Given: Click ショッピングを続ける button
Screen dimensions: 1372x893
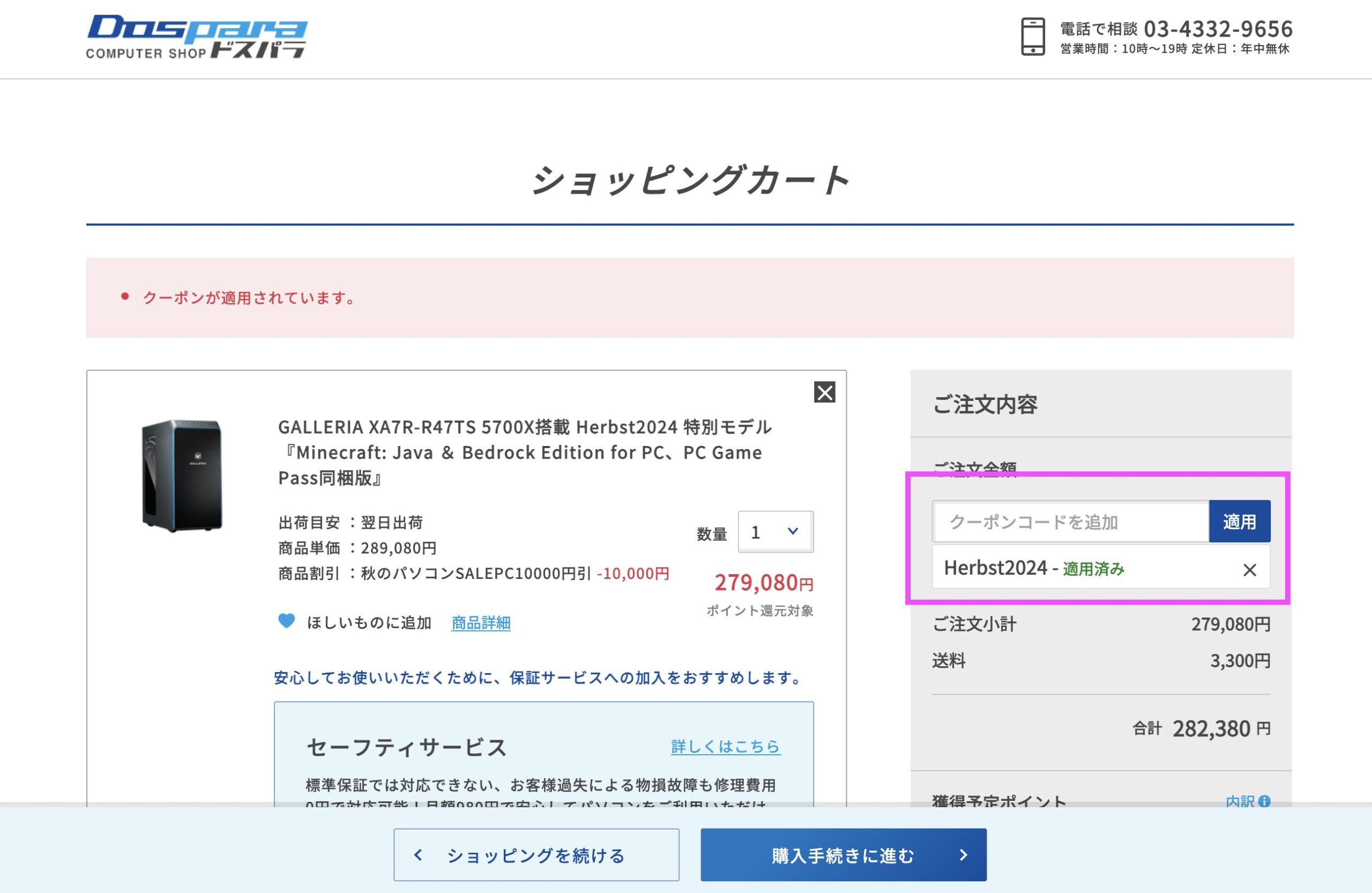Looking at the screenshot, I should coord(536,855).
